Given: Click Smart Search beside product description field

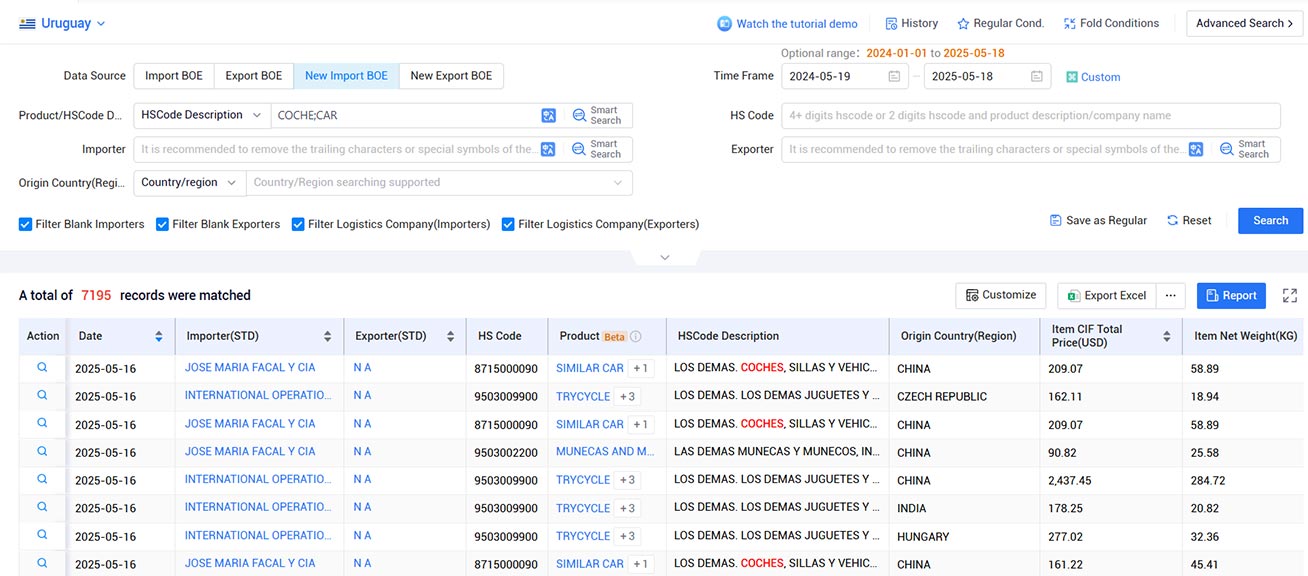Looking at the screenshot, I should click(597, 116).
